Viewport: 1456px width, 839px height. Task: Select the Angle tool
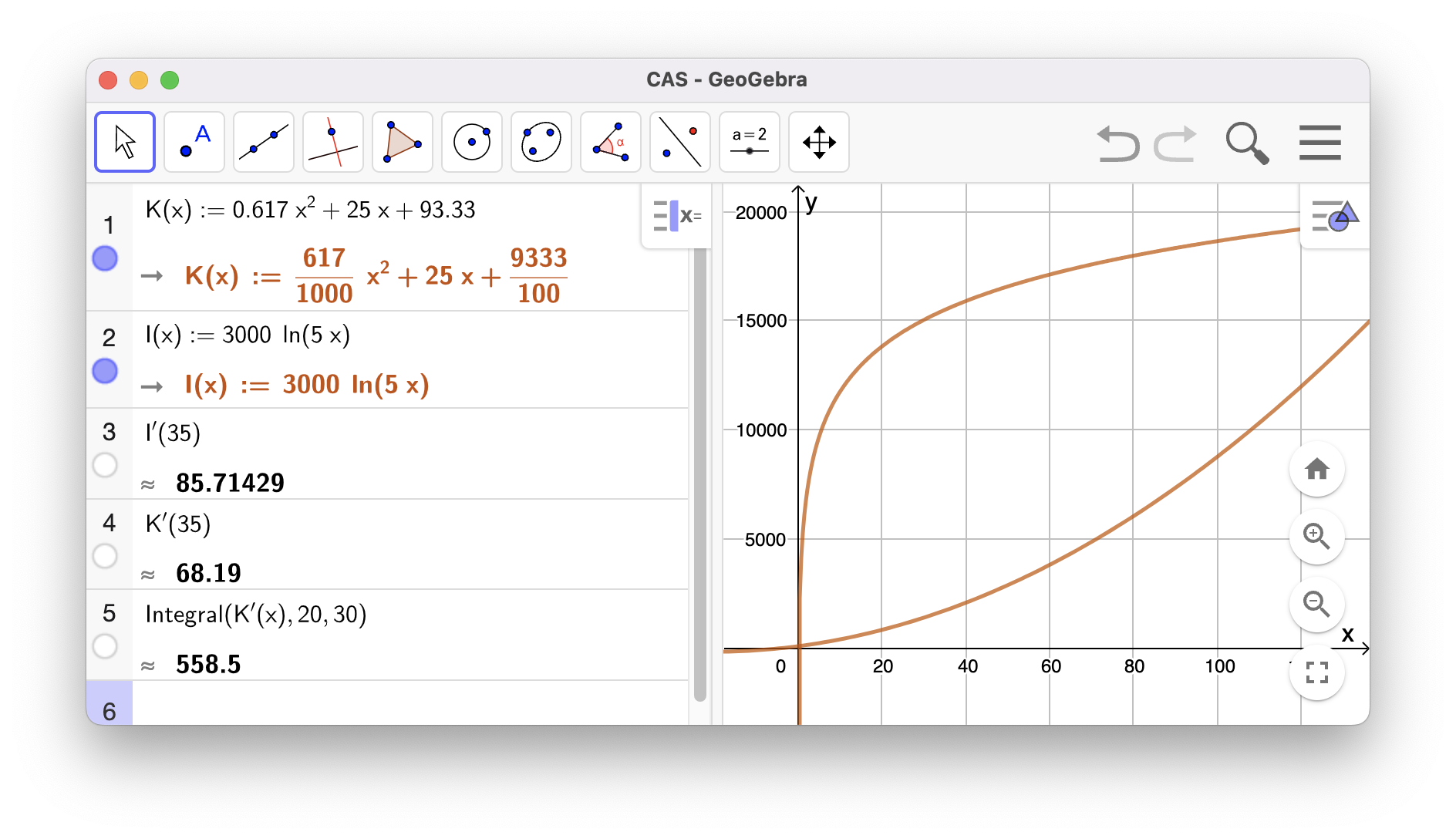point(611,142)
